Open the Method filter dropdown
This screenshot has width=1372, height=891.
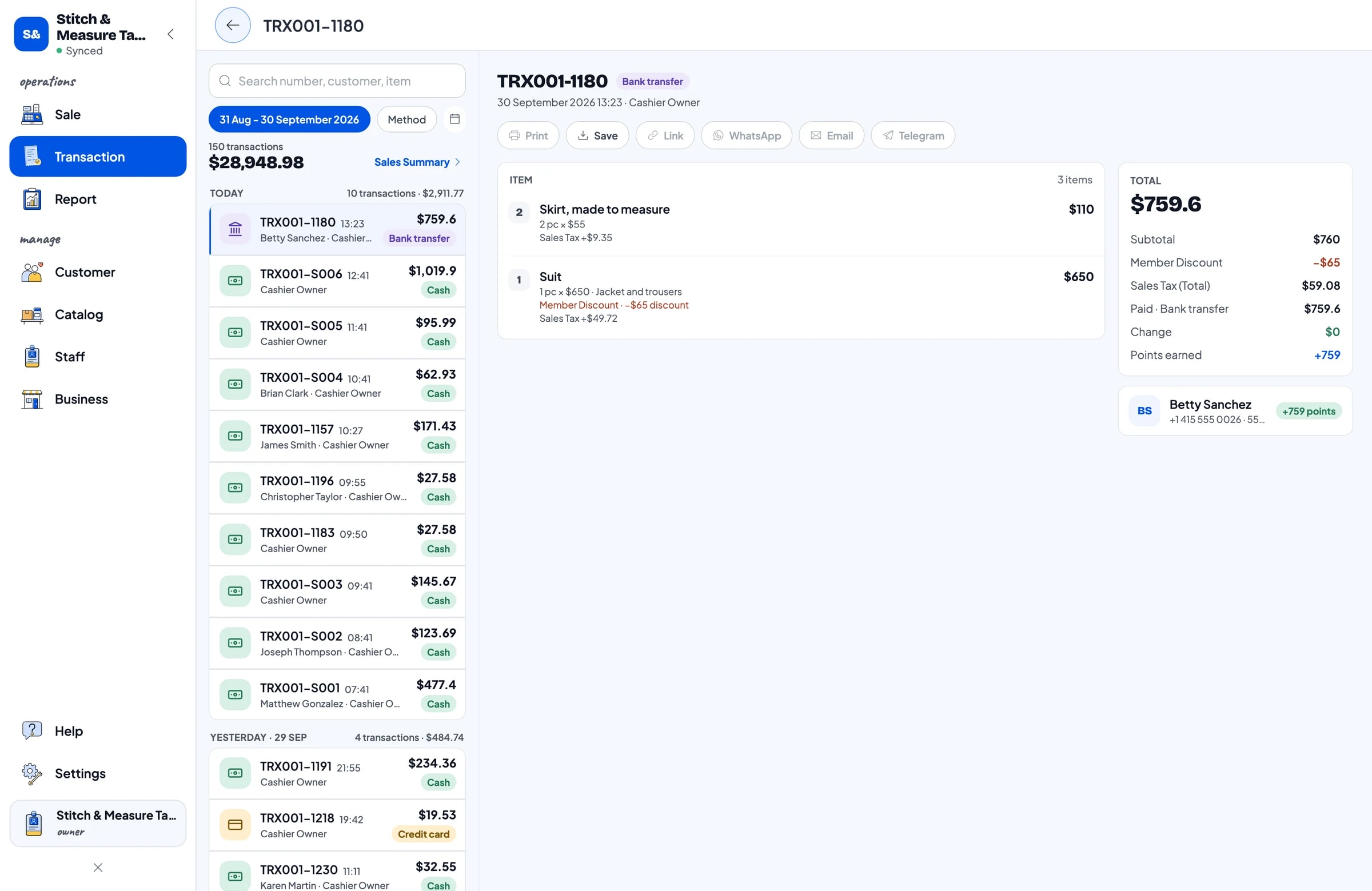(406, 119)
